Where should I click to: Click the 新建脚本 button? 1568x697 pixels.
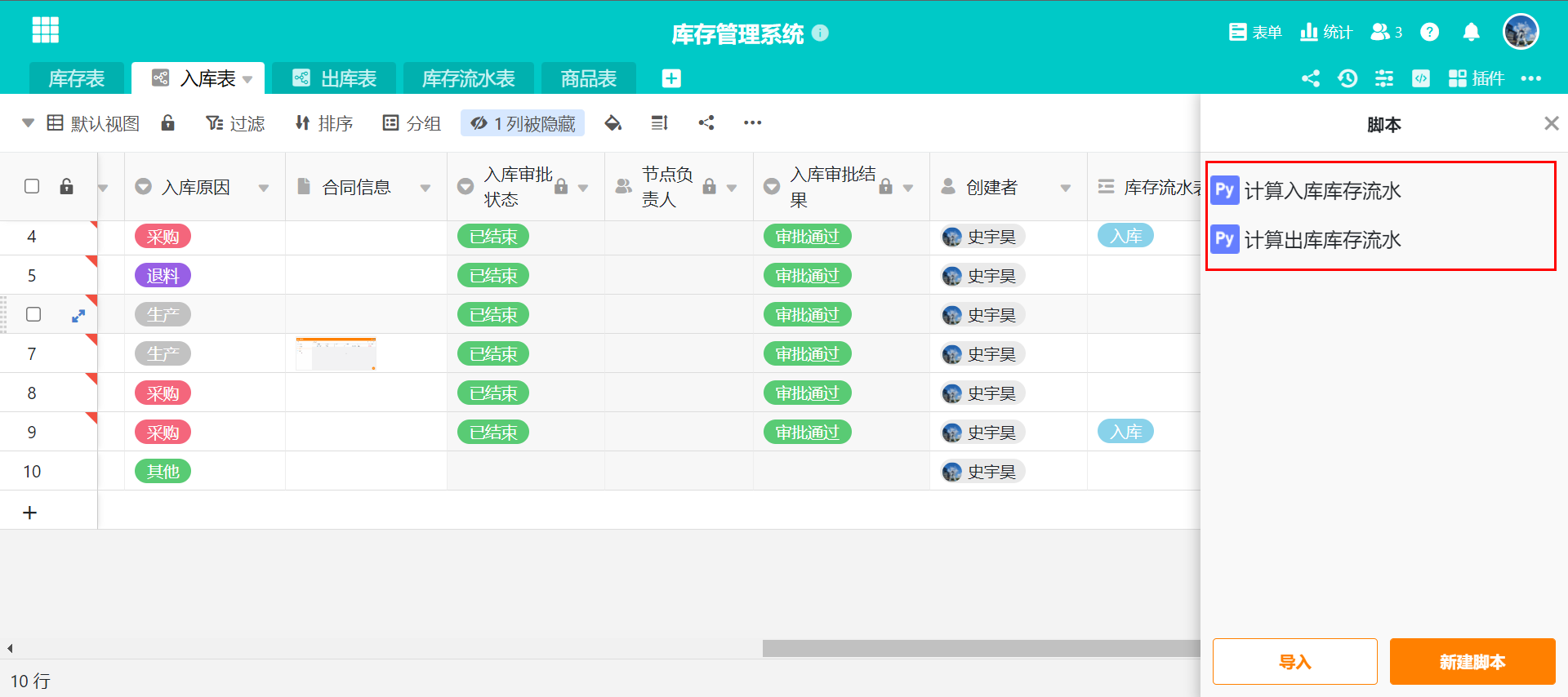tap(1472, 661)
